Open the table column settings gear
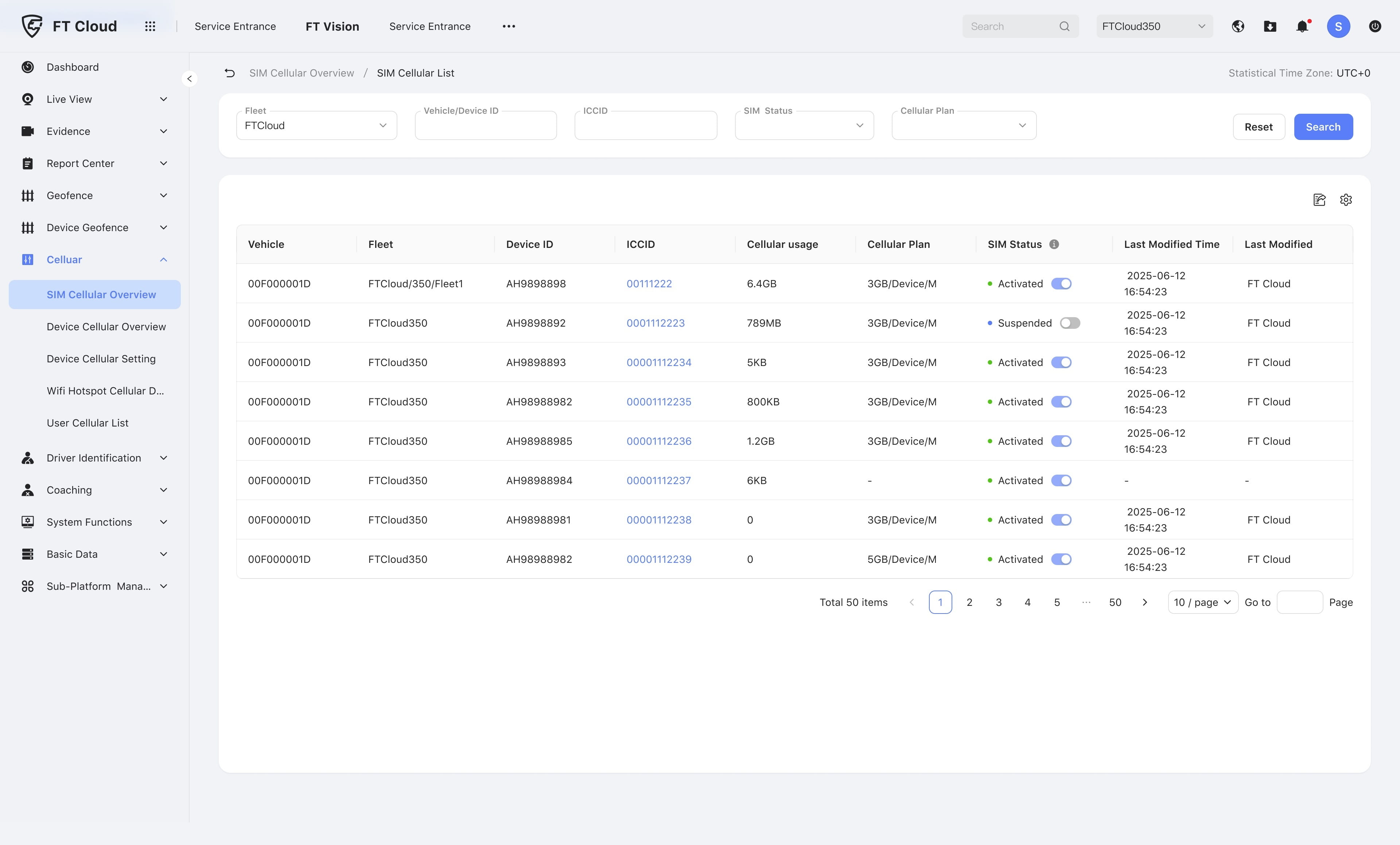This screenshot has width=1400, height=845. (x=1345, y=199)
